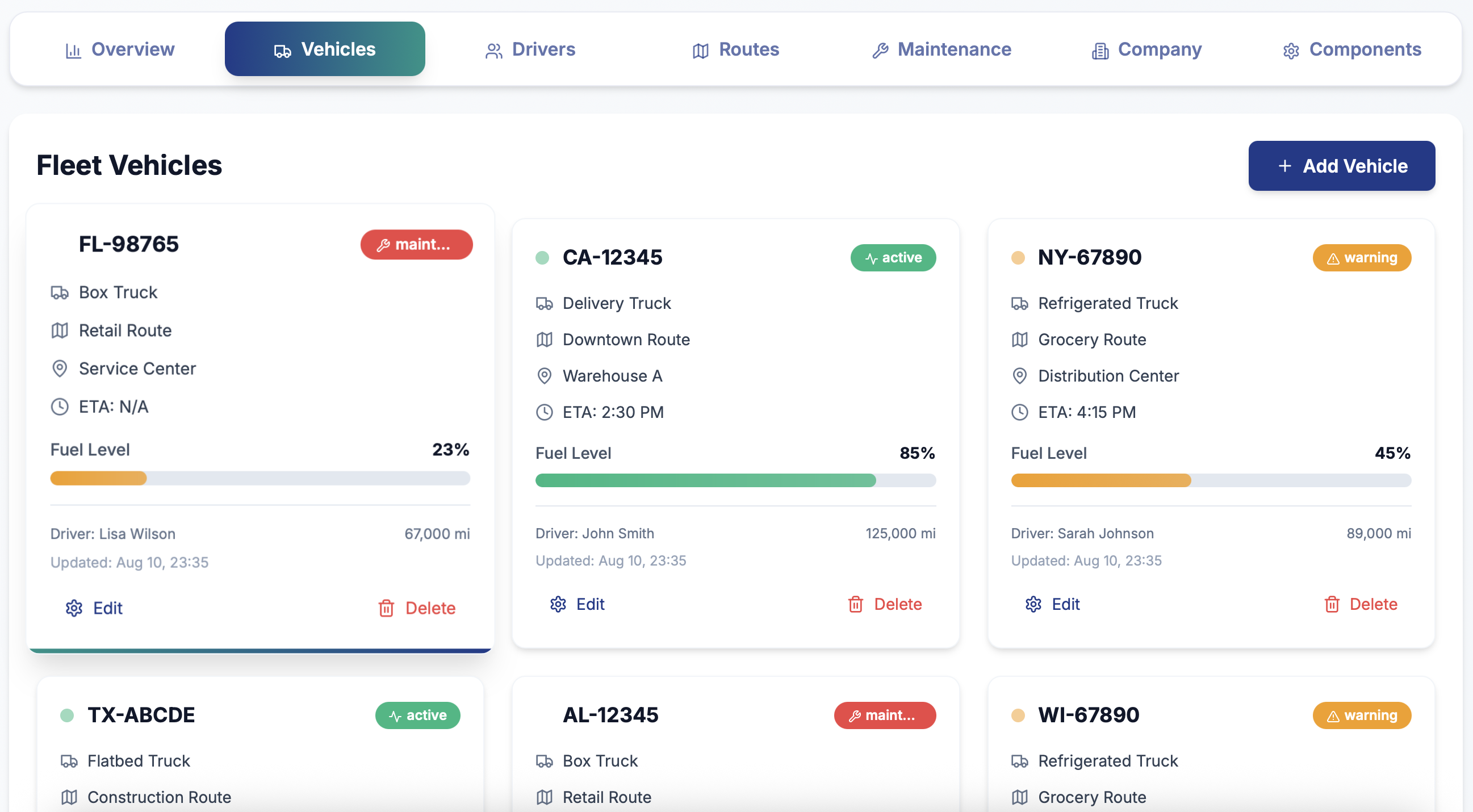
Task: Switch to the Vehicles tab
Action: (x=324, y=49)
